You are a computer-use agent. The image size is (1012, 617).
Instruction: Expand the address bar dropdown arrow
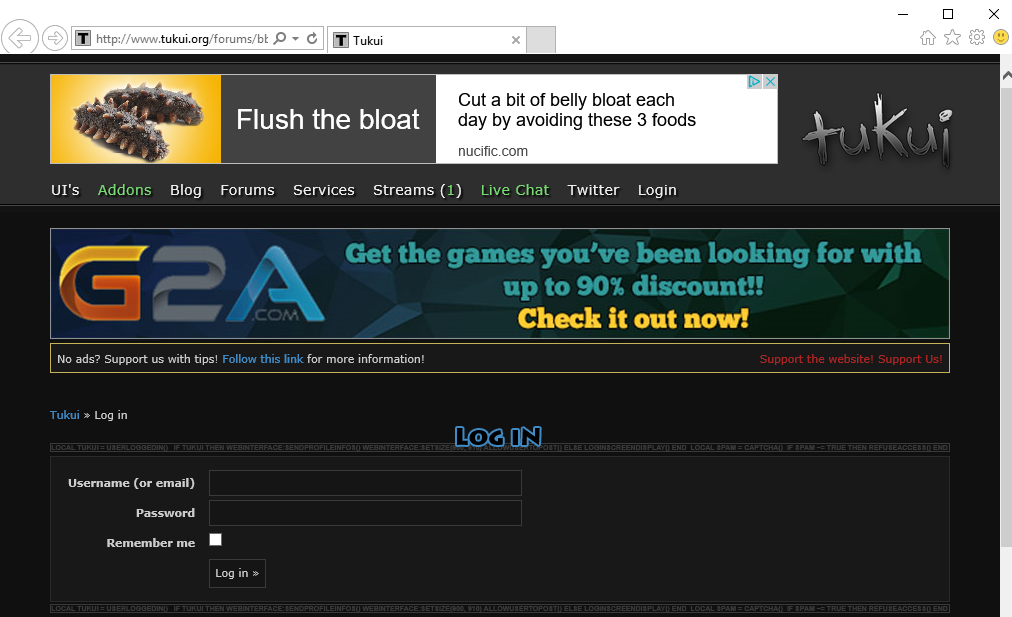coord(296,39)
